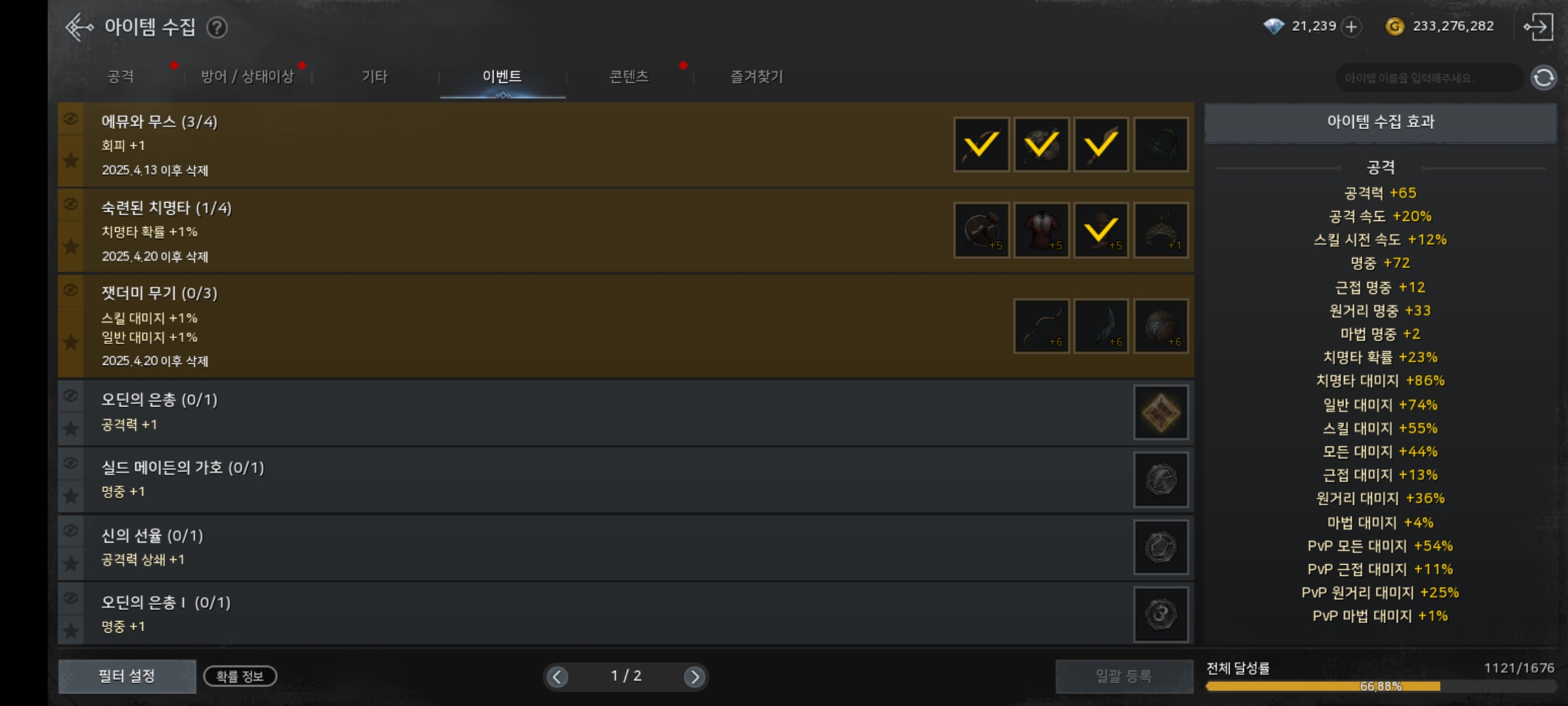Image resolution: width=1568 pixels, height=706 pixels.
Task: Click the item name search field
Action: point(1428,78)
